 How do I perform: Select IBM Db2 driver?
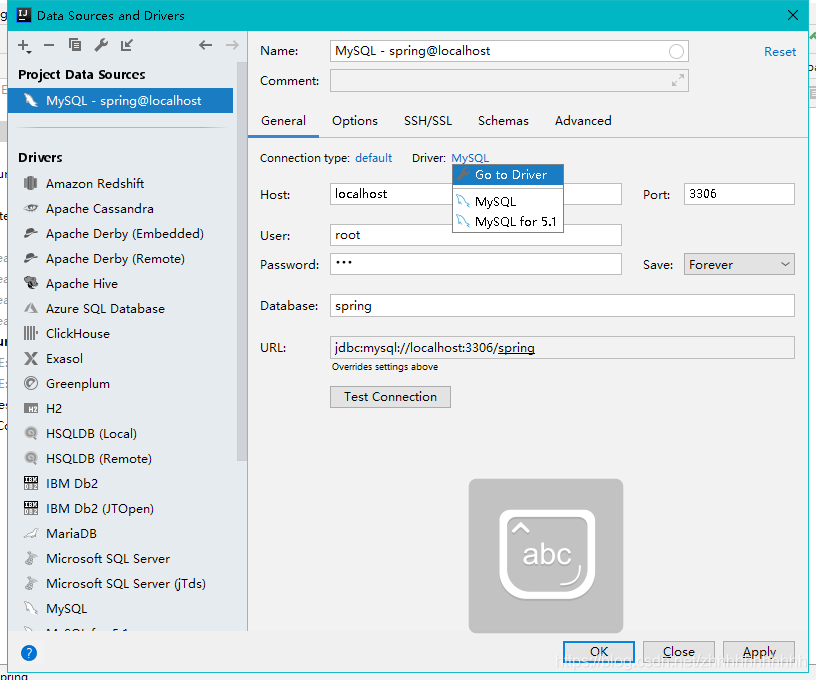pos(72,483)
